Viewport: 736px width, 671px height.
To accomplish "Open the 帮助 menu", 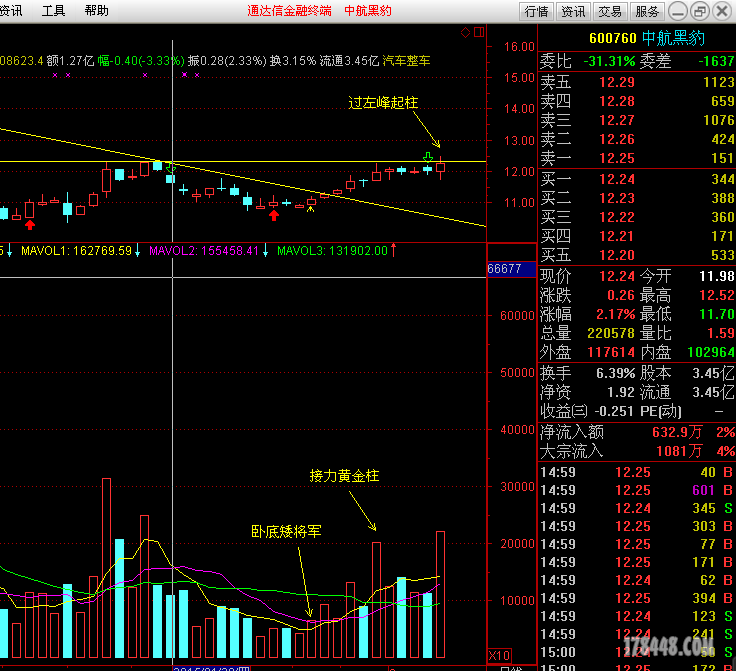I will point(96,11).
